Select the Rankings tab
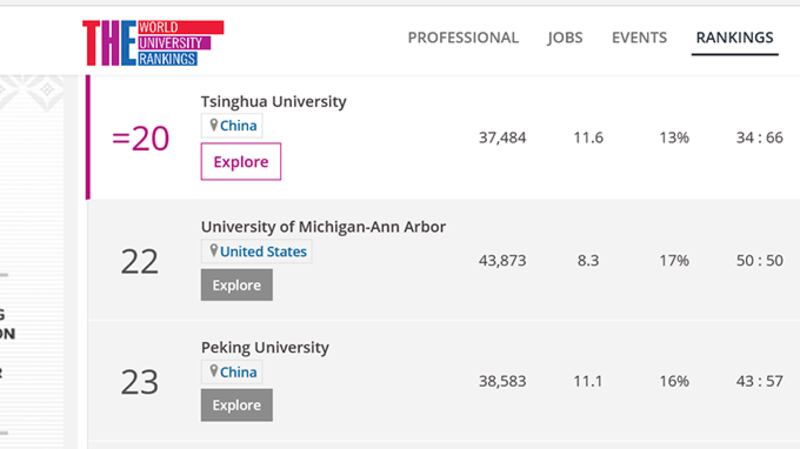This screenshot has width=800, height=449. (x=735, y=38)
